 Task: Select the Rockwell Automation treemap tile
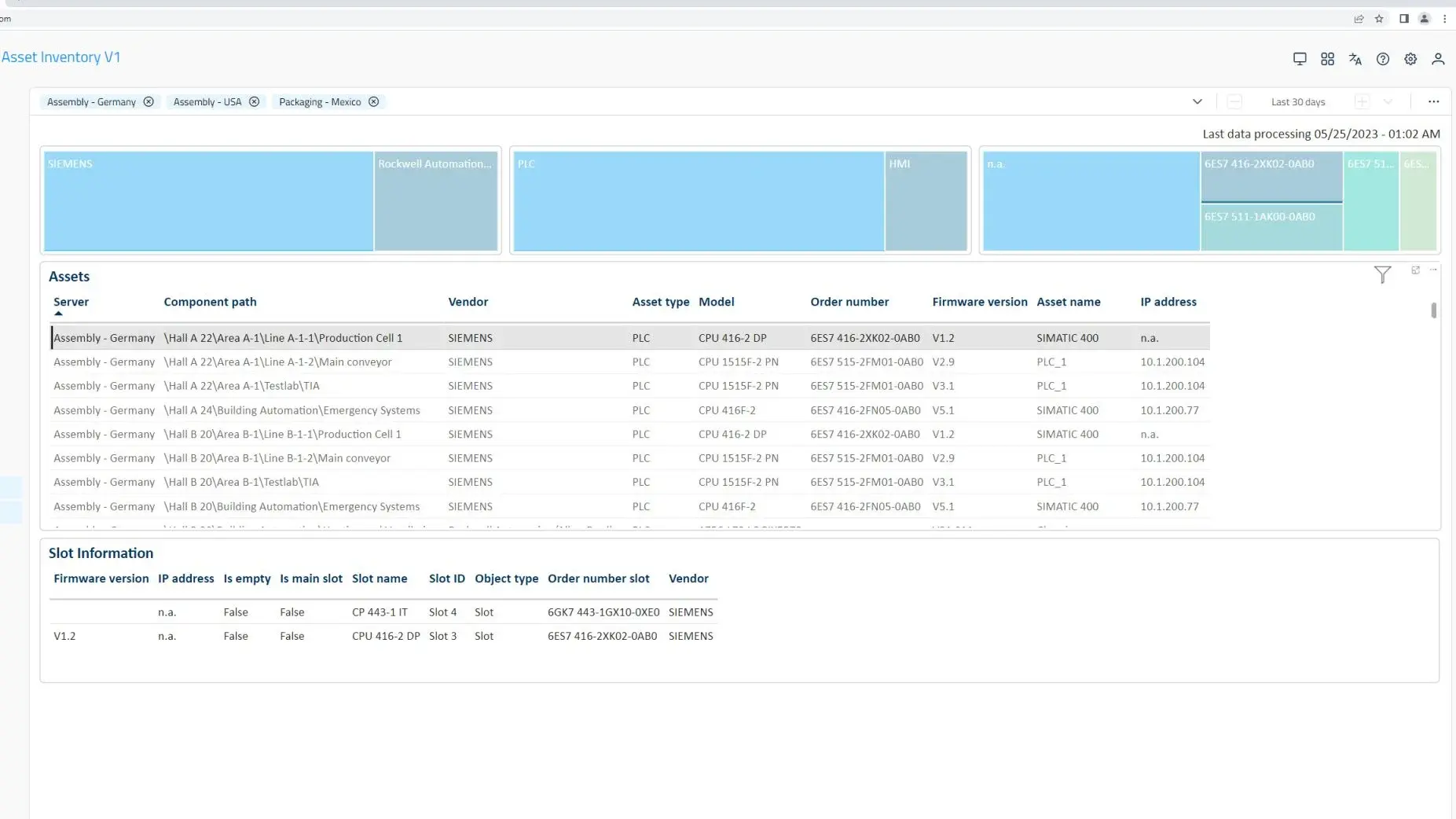click(x=435, y=201)
